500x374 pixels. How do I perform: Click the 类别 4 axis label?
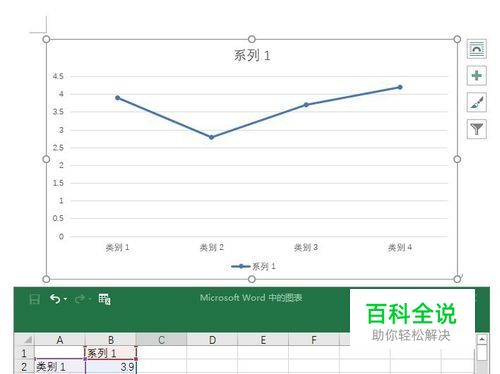[400, 247]
